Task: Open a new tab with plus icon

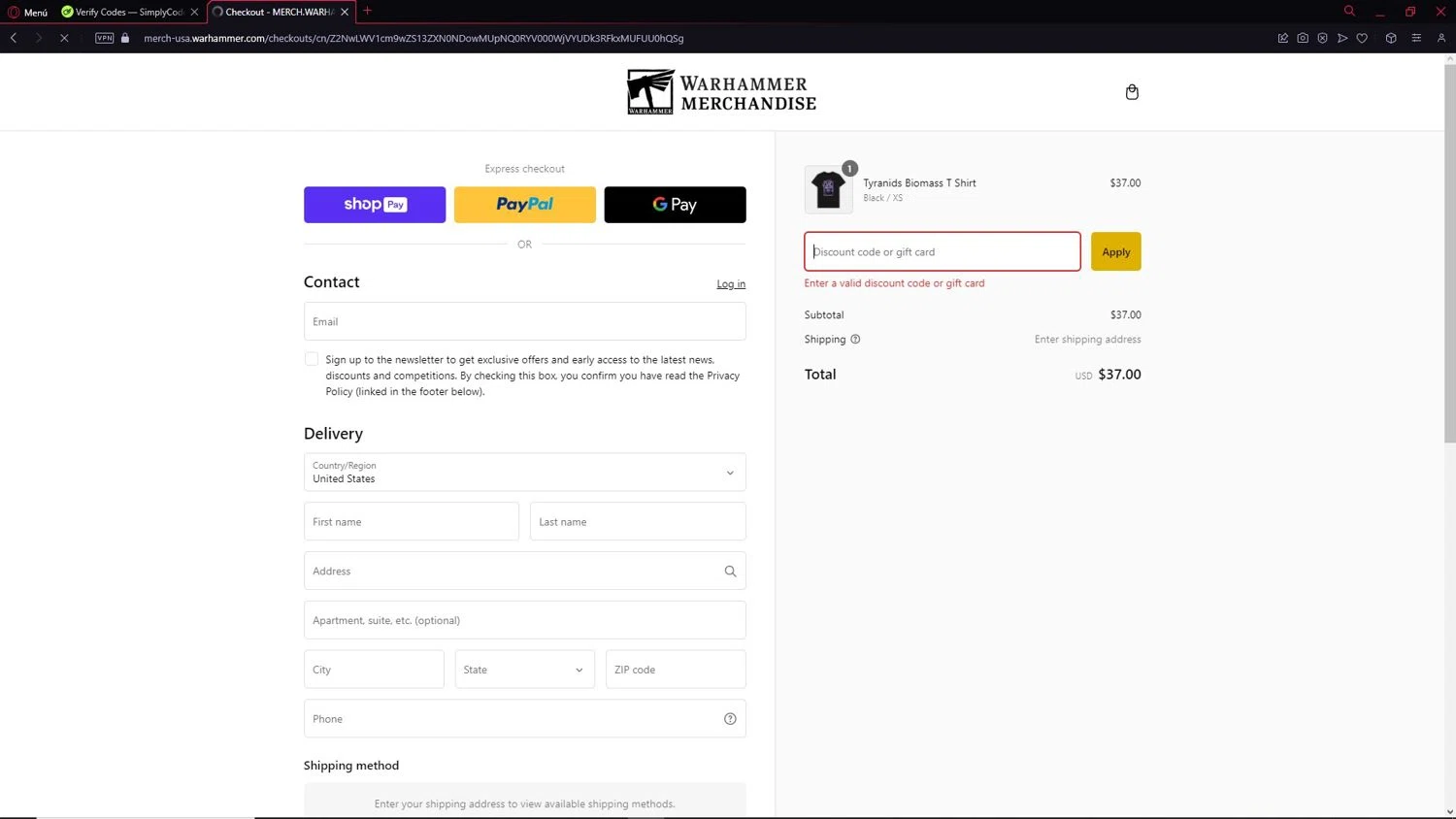Action: click(x=367, y=11)
